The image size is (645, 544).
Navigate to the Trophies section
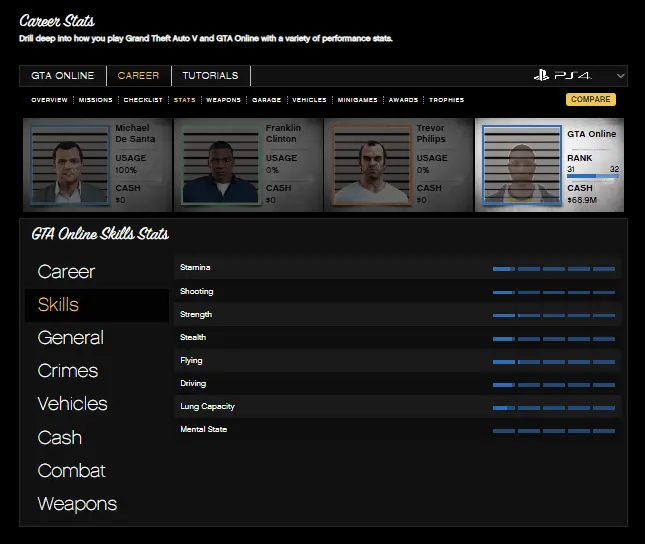(447, 100)
